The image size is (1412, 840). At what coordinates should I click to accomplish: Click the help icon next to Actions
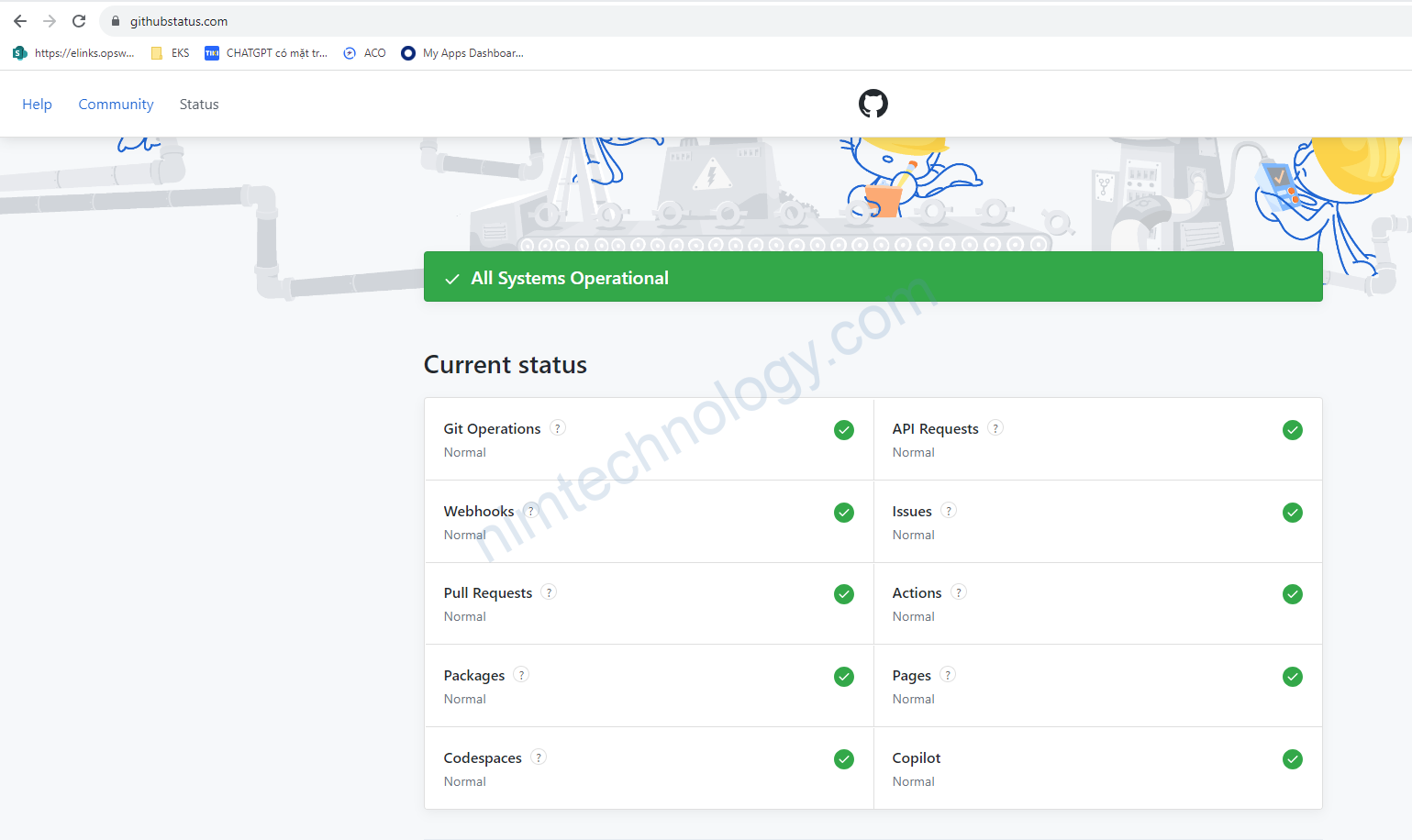[x=959, y=592]
